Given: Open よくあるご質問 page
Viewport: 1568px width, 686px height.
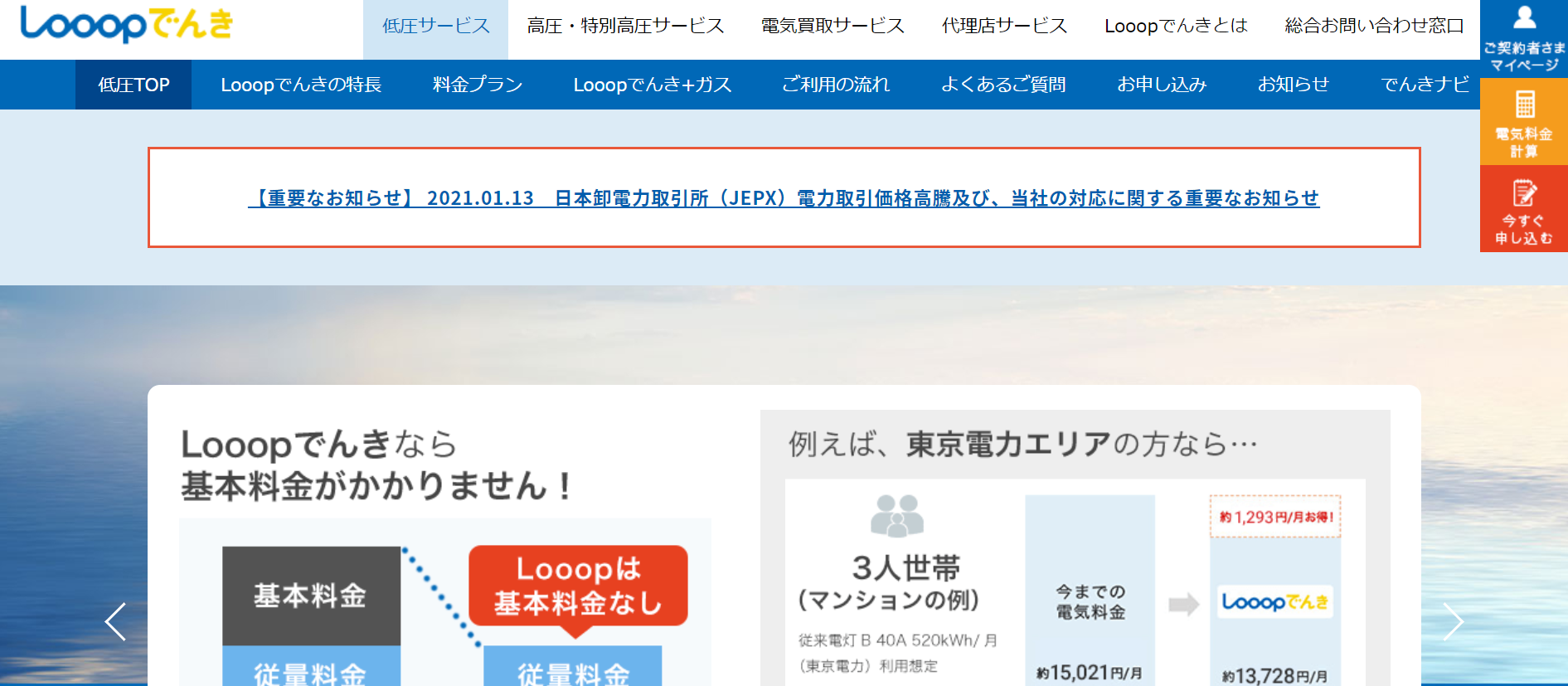Looking at the screenshot, I should [1003, 85].
